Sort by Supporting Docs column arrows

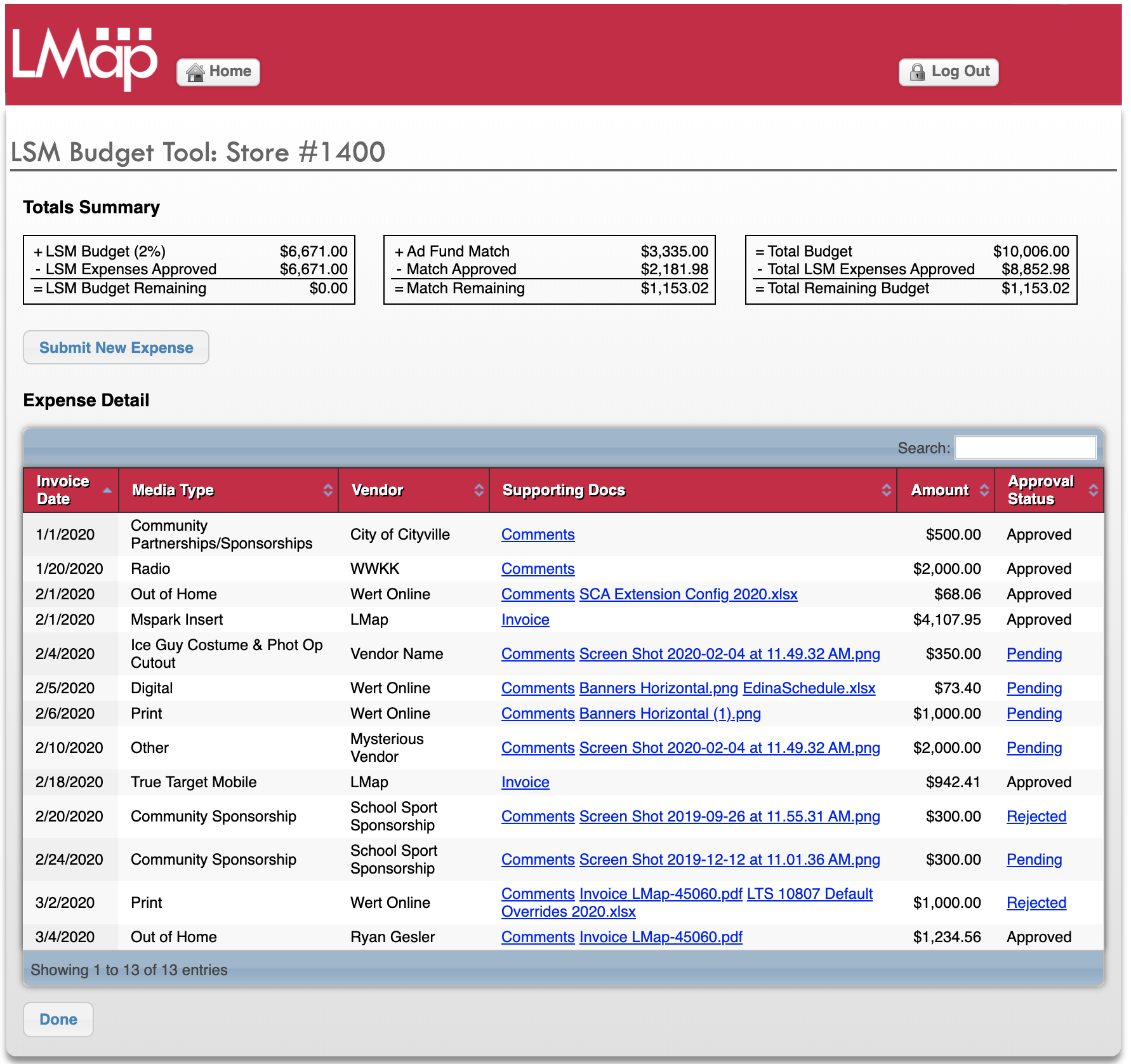tap(886, 490)
